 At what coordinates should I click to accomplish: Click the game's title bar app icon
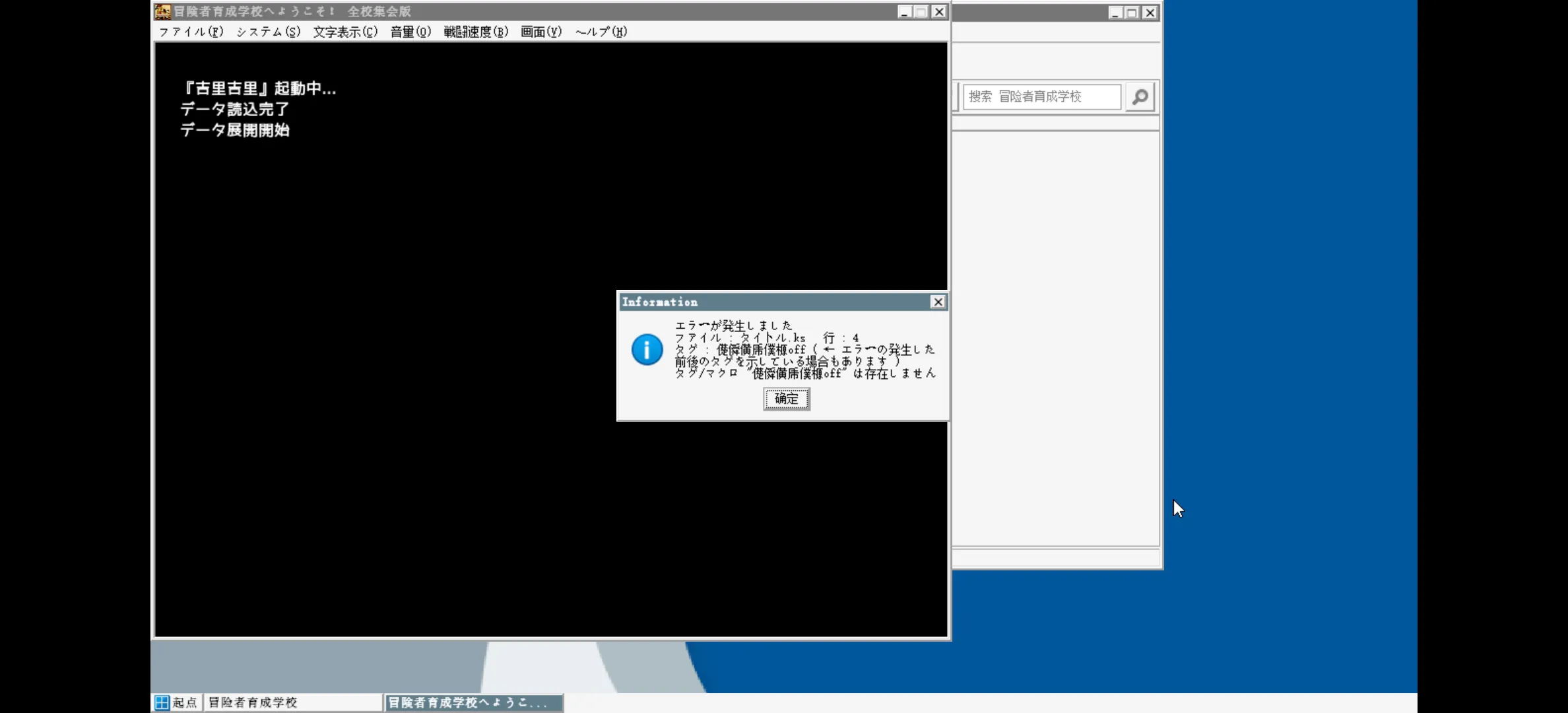click(162, 12)
